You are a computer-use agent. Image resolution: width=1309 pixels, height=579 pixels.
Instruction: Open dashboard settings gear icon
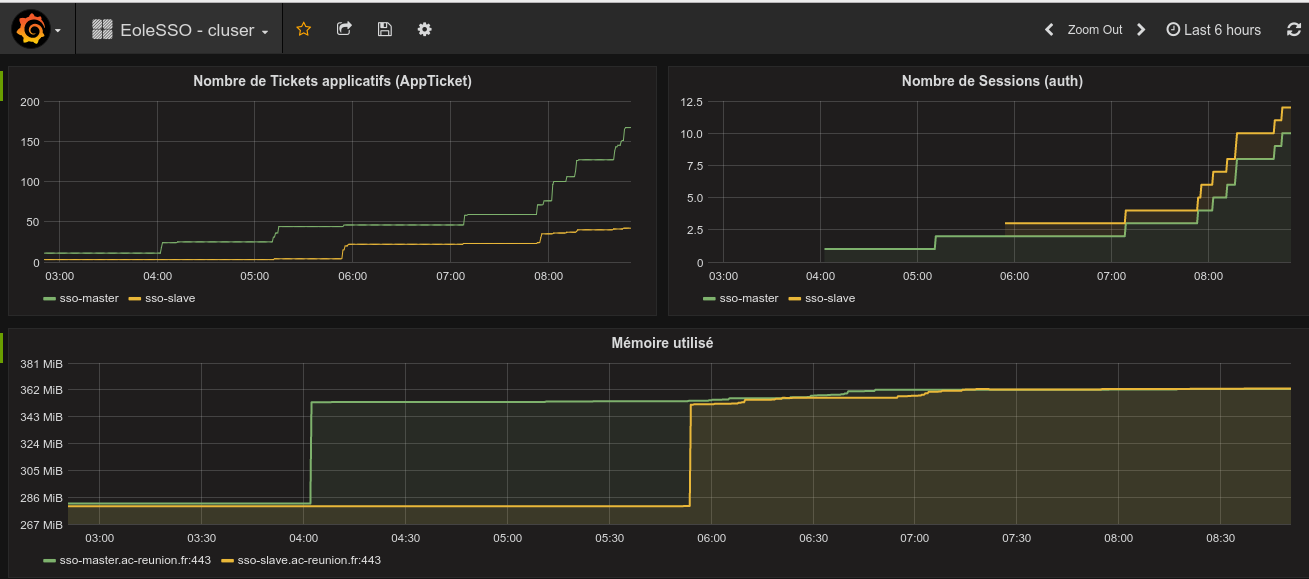click(424, 30)
